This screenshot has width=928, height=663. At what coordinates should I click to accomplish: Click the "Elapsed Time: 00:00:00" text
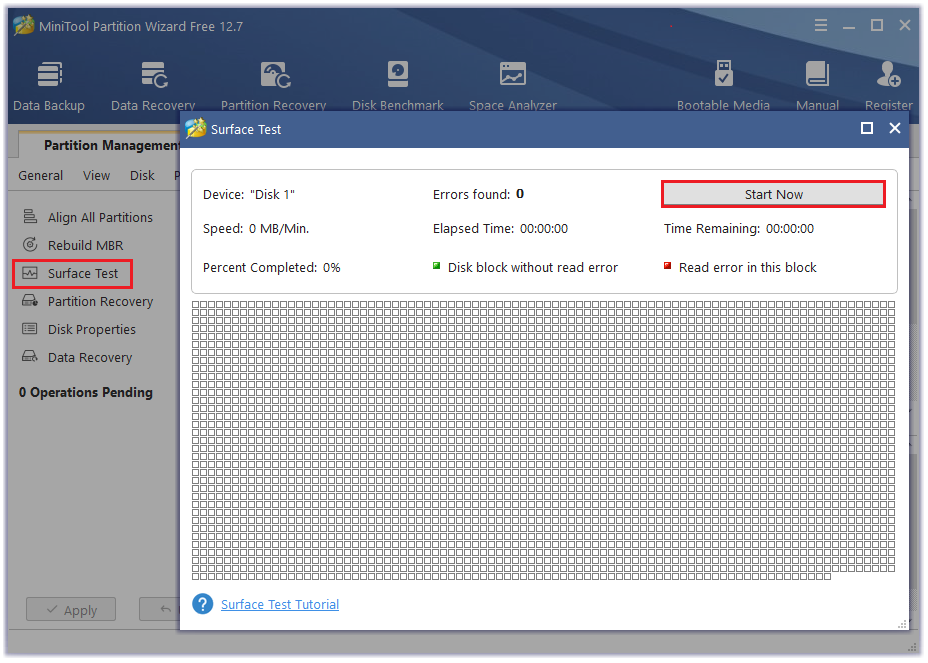pos(500,228)
